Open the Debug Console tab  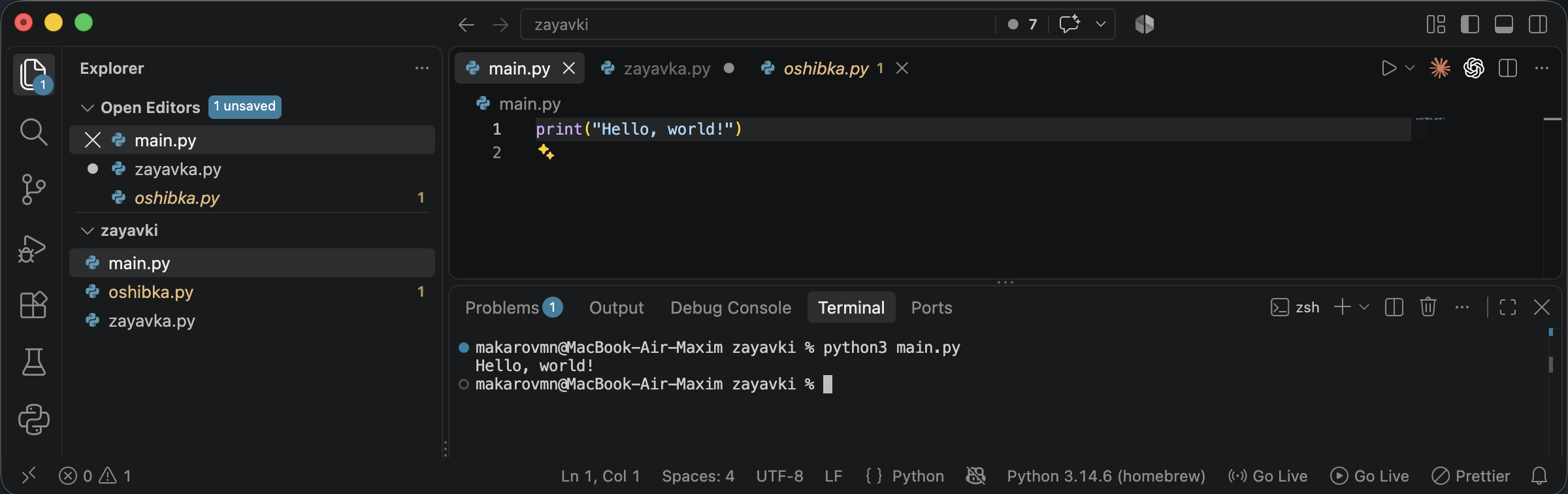pos(730,307)
